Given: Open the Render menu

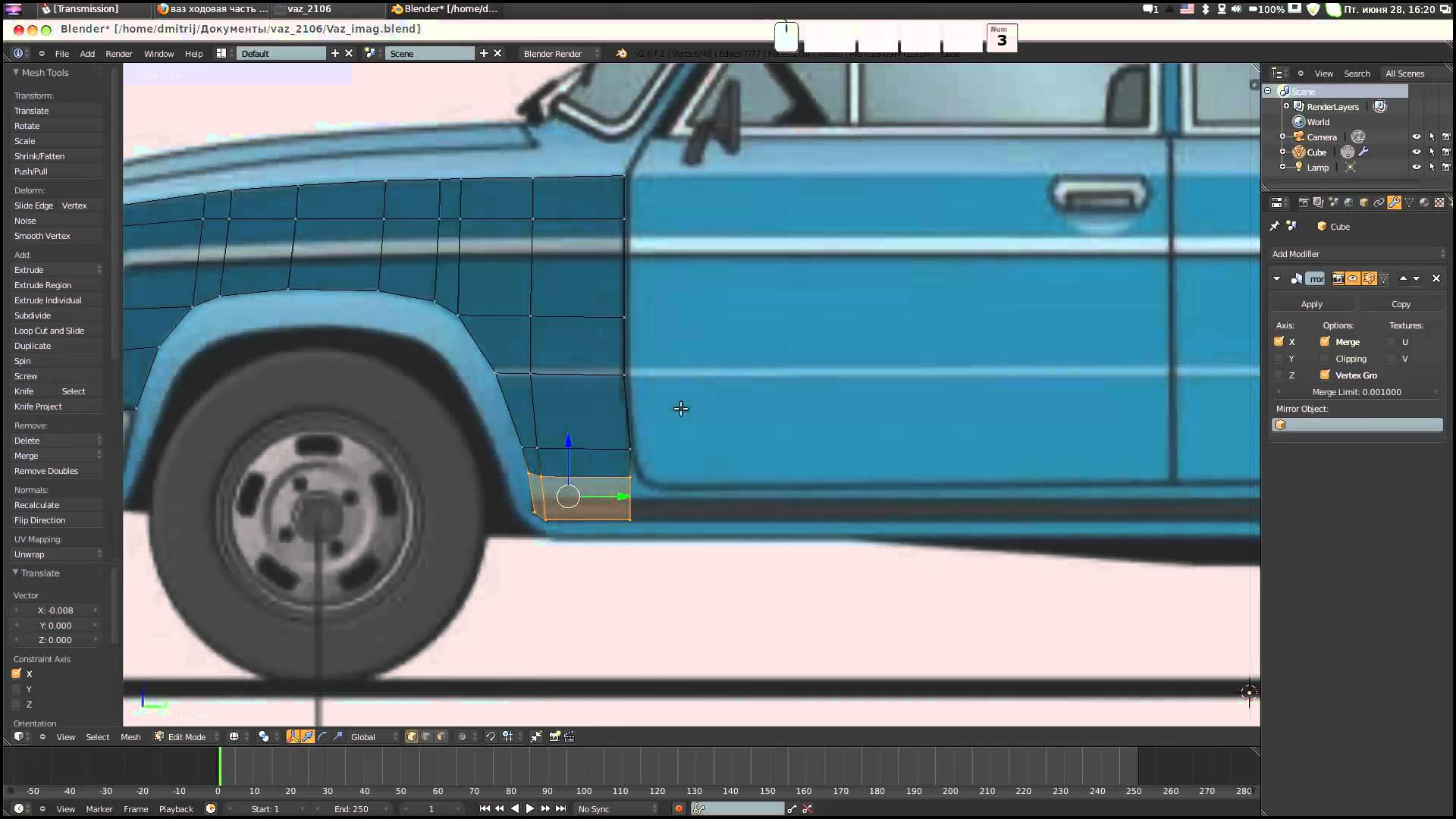Looking at the screenshot, I should coord(118,54).
